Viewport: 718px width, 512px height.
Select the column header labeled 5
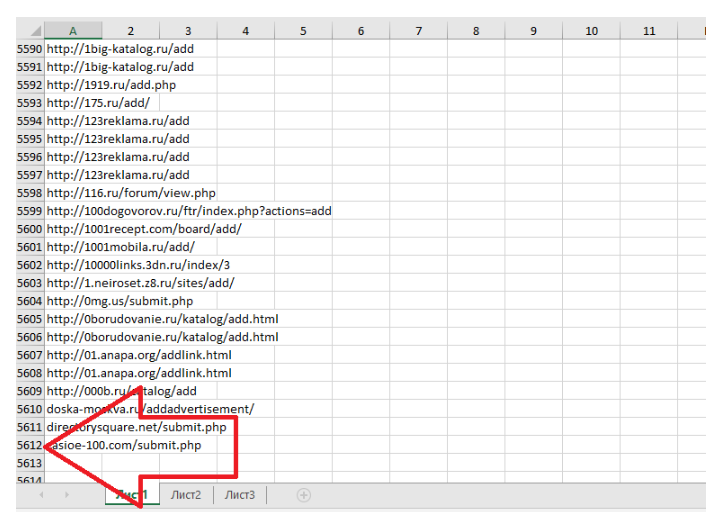303,31
